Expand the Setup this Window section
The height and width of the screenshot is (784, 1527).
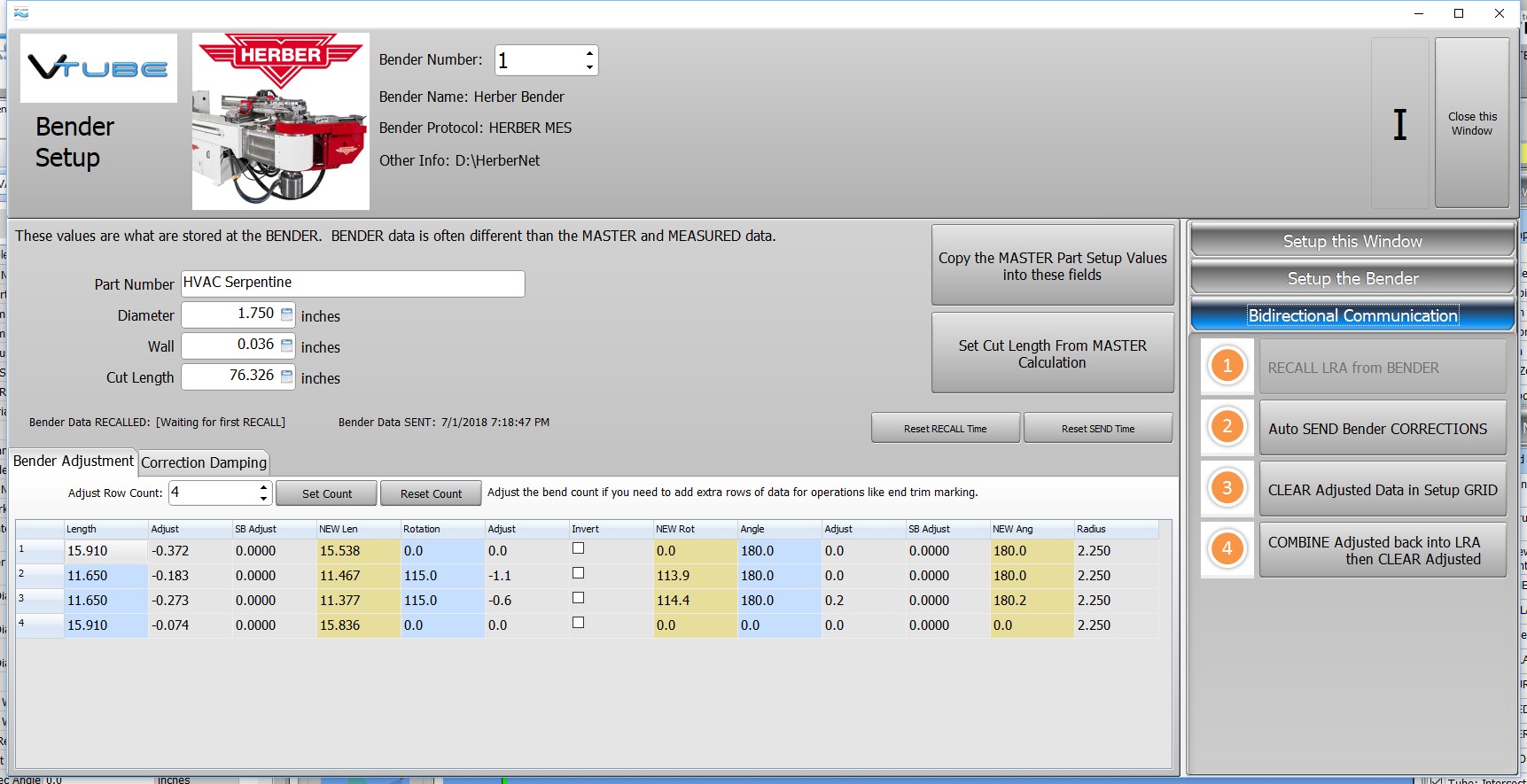pos(1352,241)
